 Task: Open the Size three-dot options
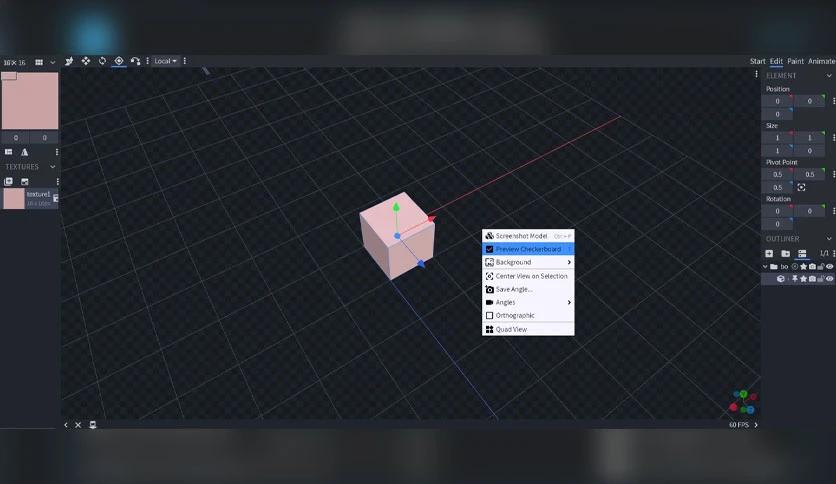833,138
